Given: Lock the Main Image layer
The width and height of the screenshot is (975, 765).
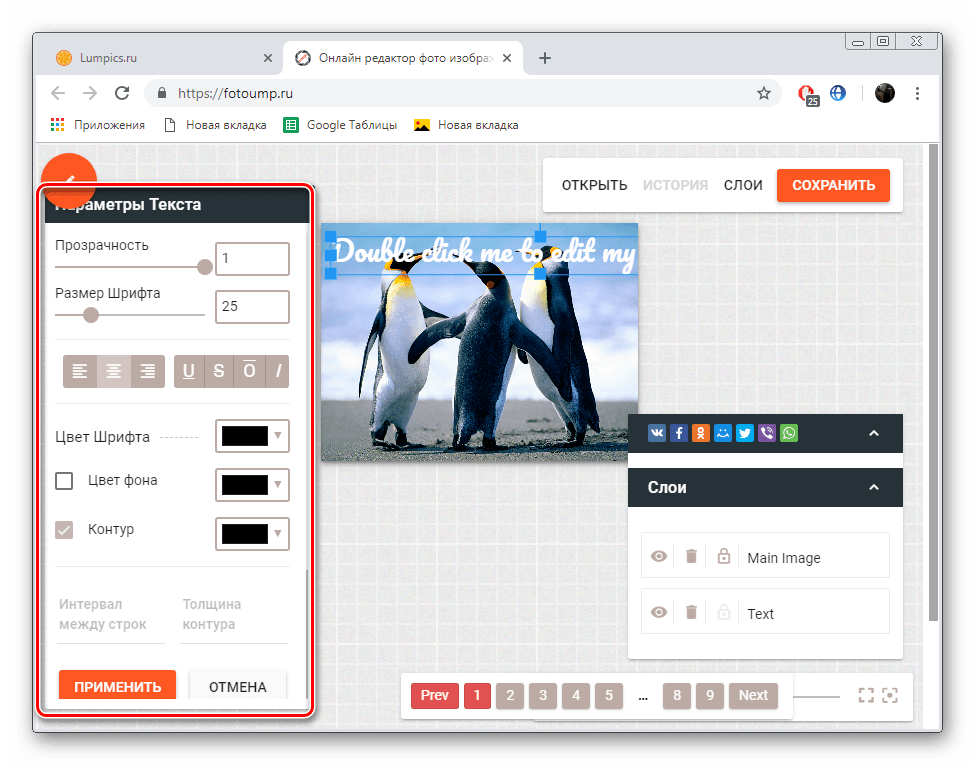Looking at the screenshot, I should (x=724, y=557).
